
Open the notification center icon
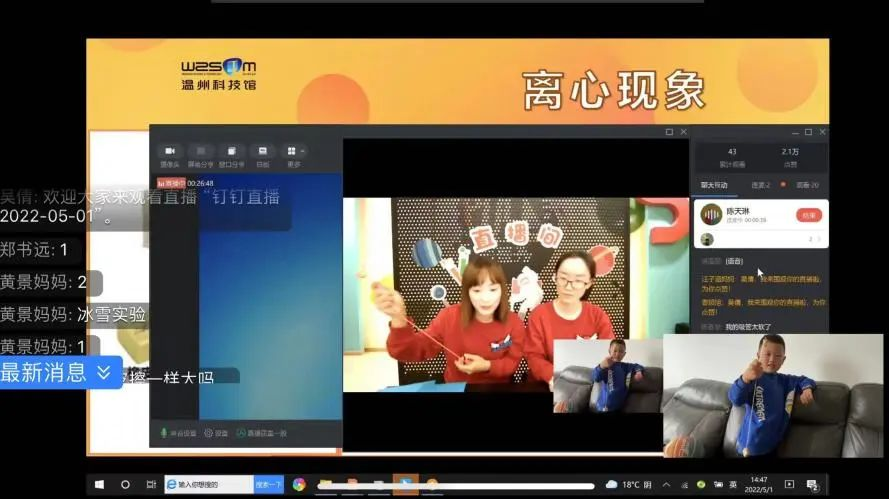(x=812, y=485)
